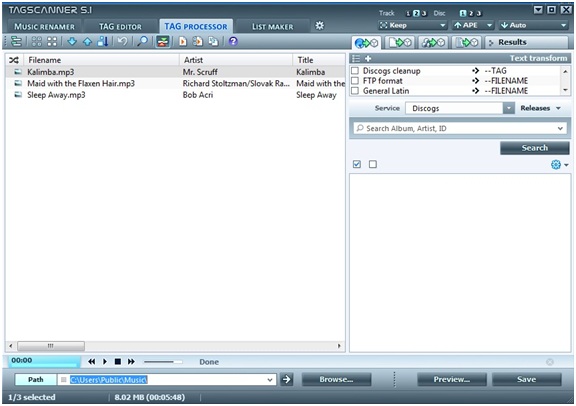576x406 pixels.
Task: Click the checked select-all checkbox above results
Action: tap(357, 164)
